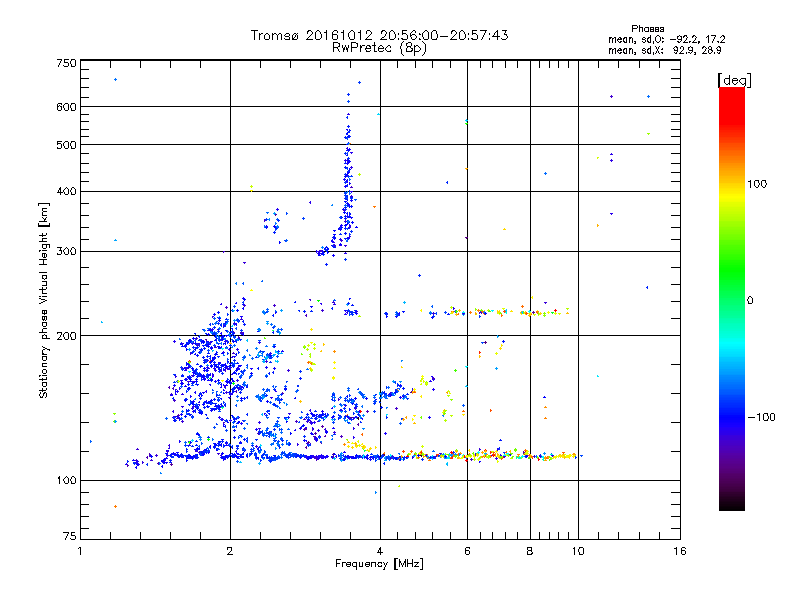
Task: Click the x-axis label 'Frequency [MHz]'
Action: point(379,564)
